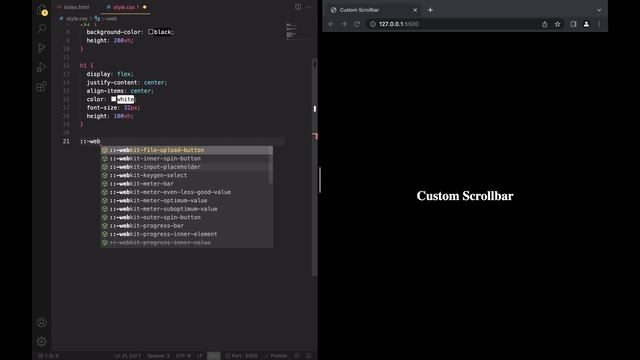Click the feedback icon in status bar

pyautogui.click(x=297, y=356)
